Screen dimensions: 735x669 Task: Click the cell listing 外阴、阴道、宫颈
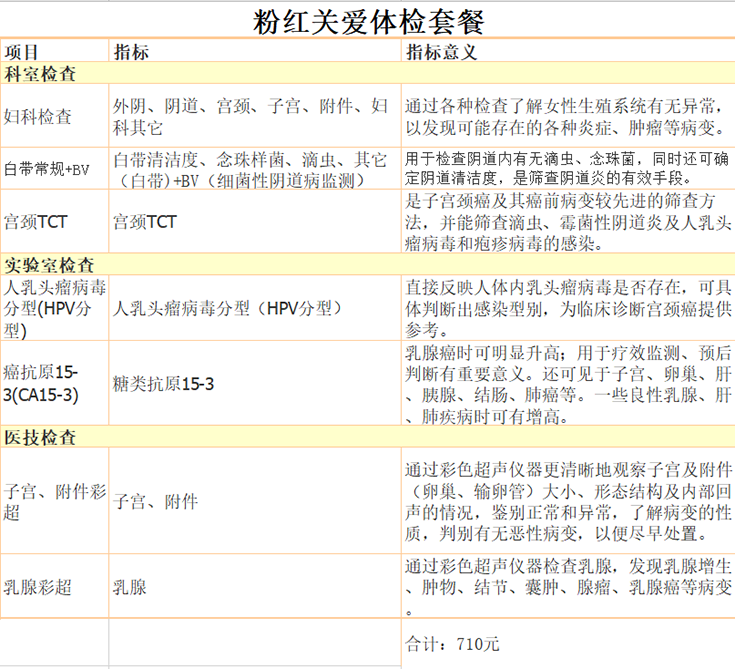tap(254, 116)
